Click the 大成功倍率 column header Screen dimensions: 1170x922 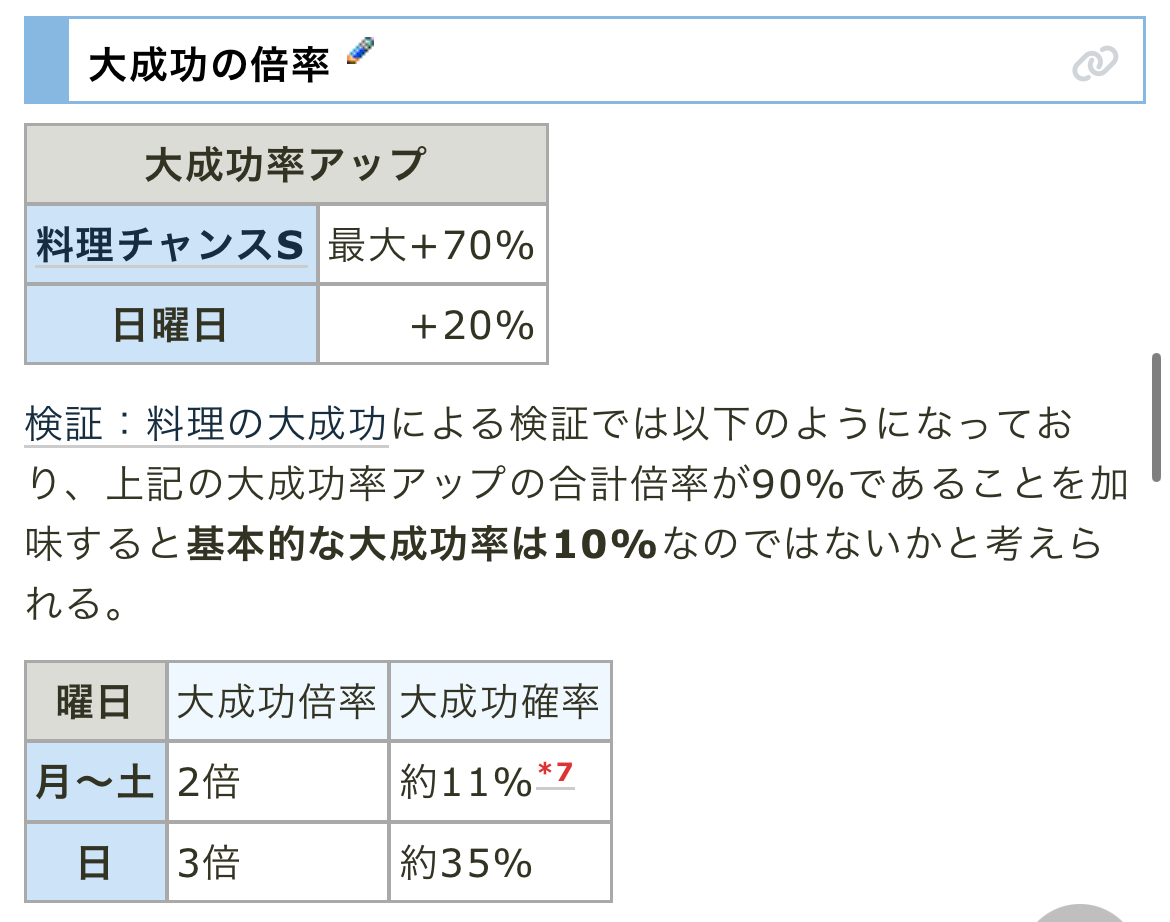(278, 701)
